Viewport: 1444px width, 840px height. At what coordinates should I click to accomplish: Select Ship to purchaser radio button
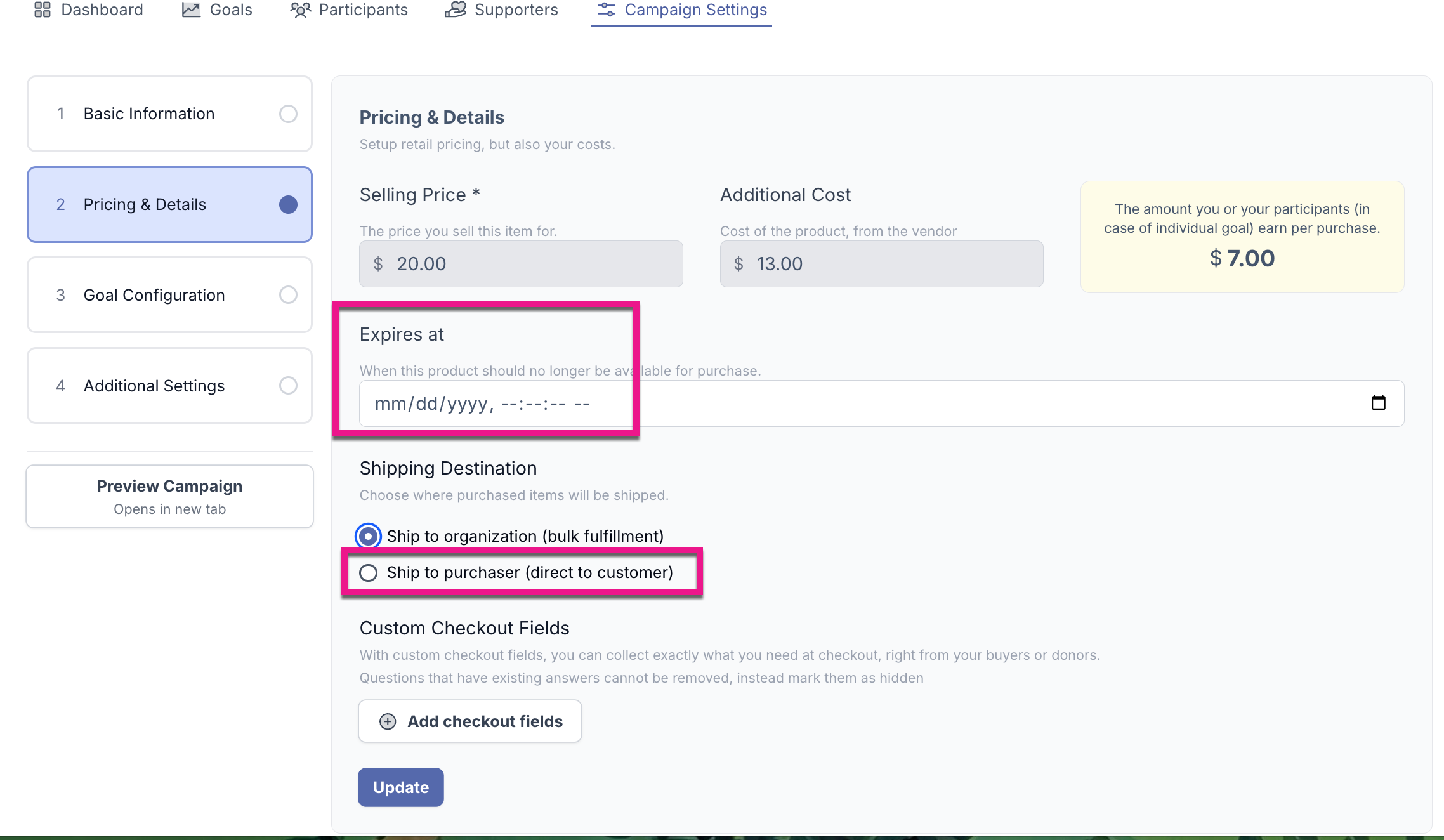(368, 573)
